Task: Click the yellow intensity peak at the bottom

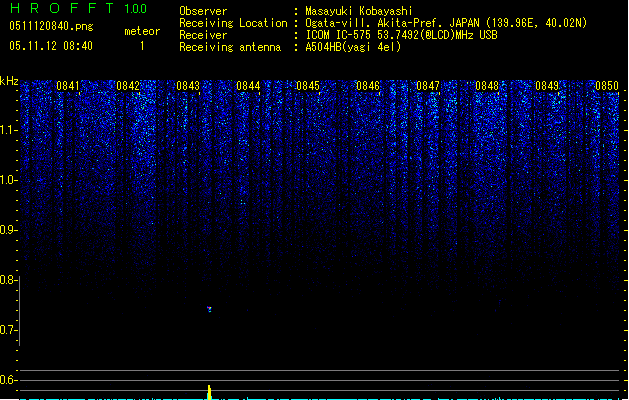Action: click(x=209, y=392)
